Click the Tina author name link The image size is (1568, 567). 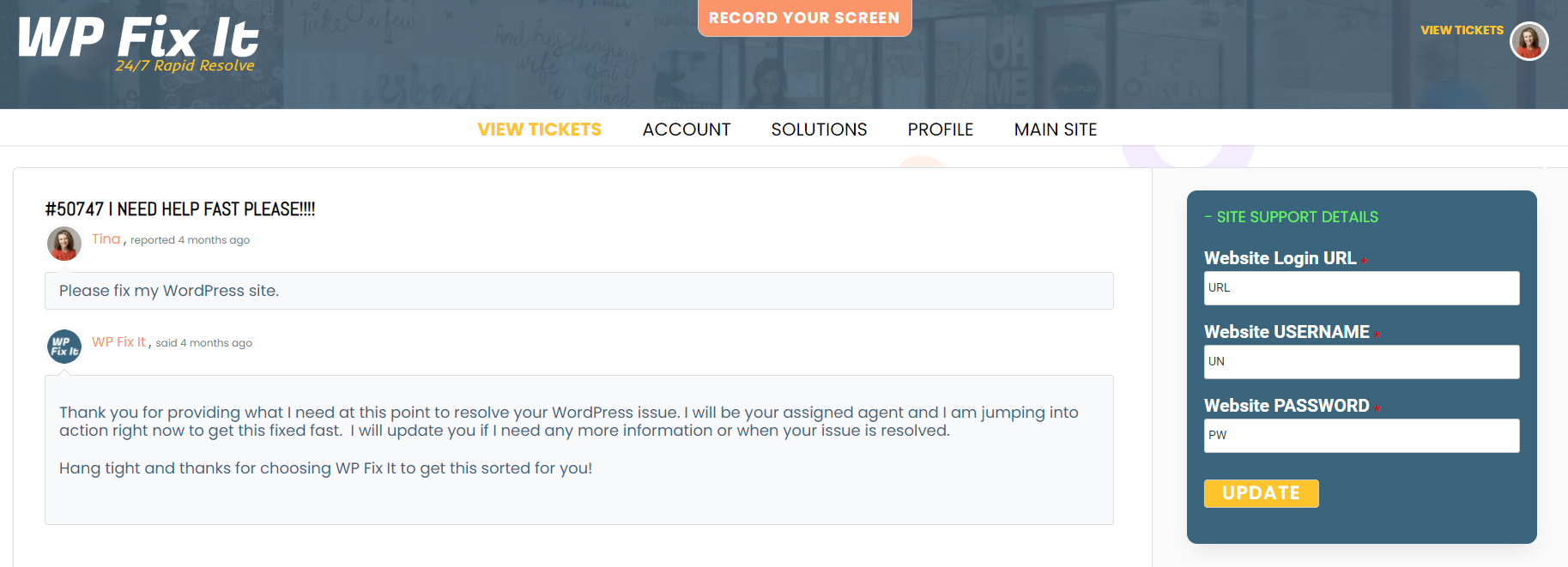(x=106, y=239)
